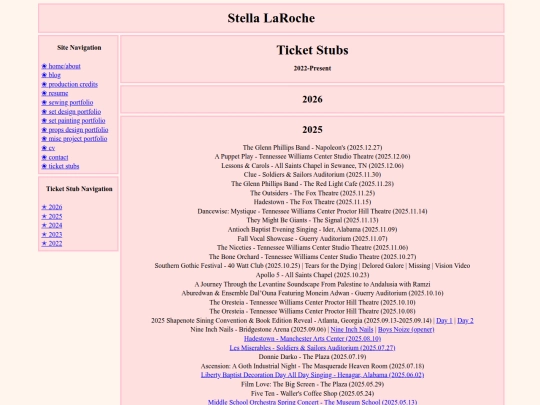Select Fall Vocal Showcase - Guerry Auditorium entry
Image resolution: width=540 pixels, height=405 pixels.
[x=312, y=239]
